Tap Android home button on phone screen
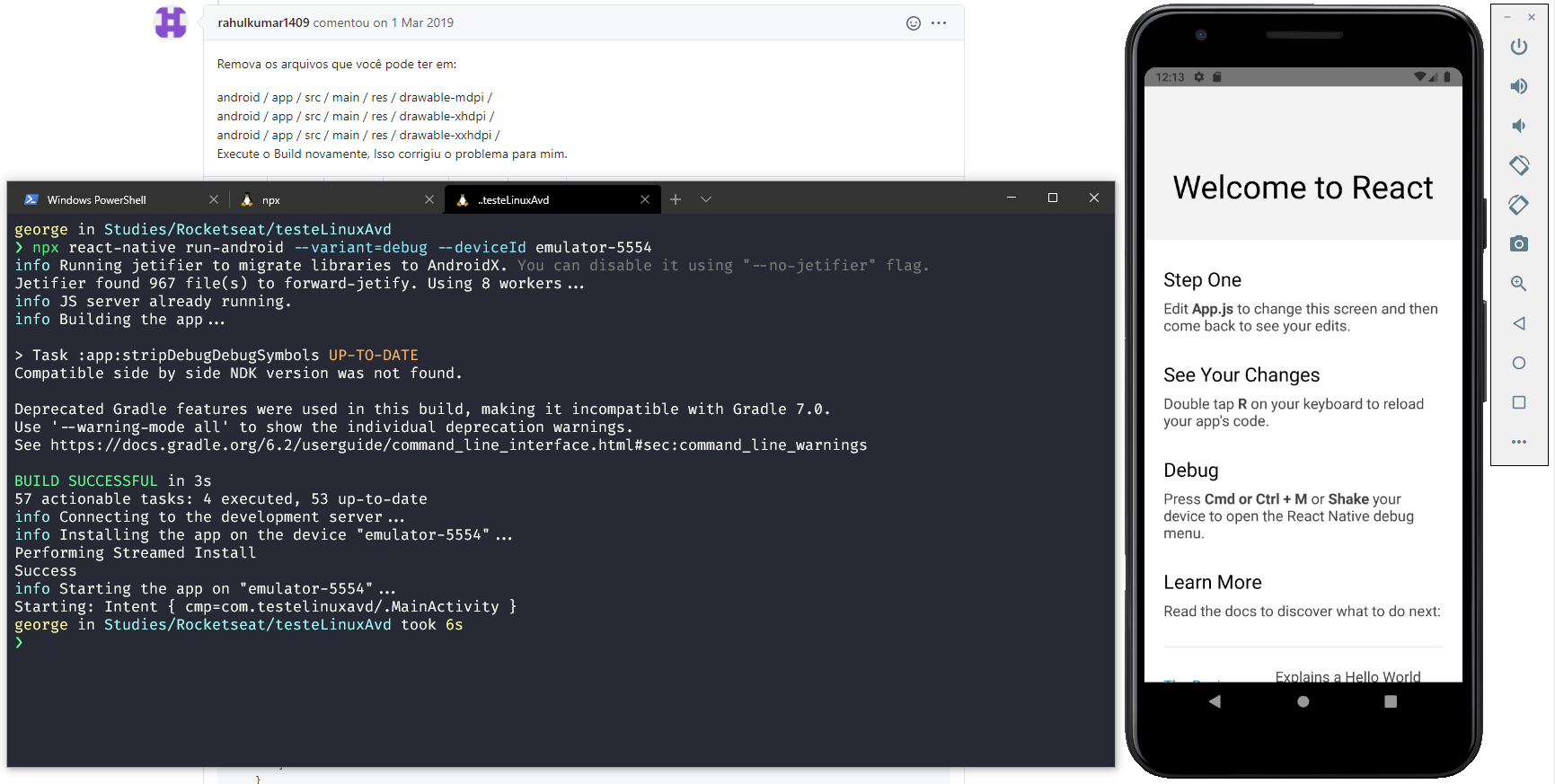The image size is (1555, 784). pos(1303,701)
